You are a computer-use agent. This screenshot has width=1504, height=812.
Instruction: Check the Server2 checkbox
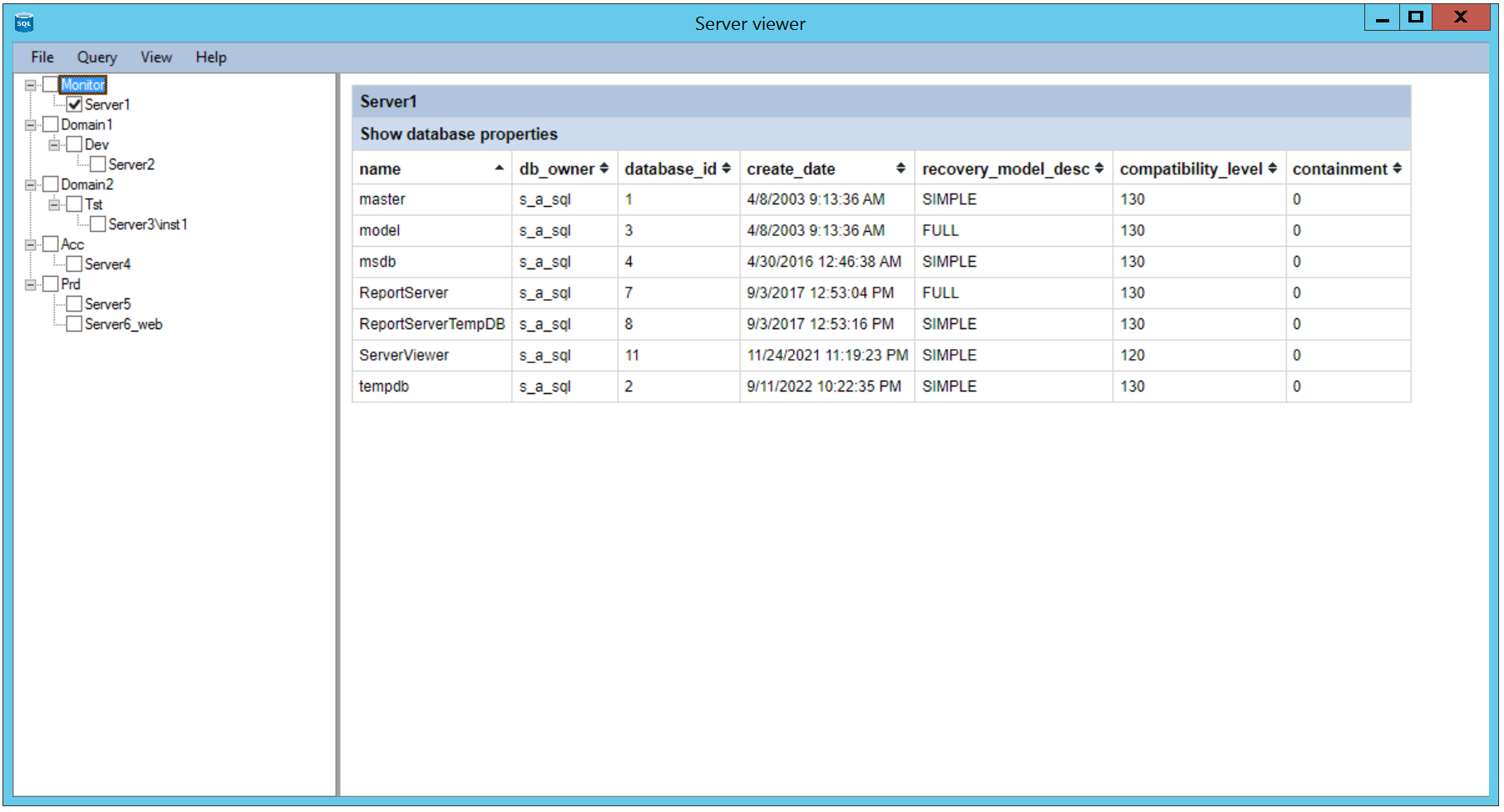(x=98, y=165)
